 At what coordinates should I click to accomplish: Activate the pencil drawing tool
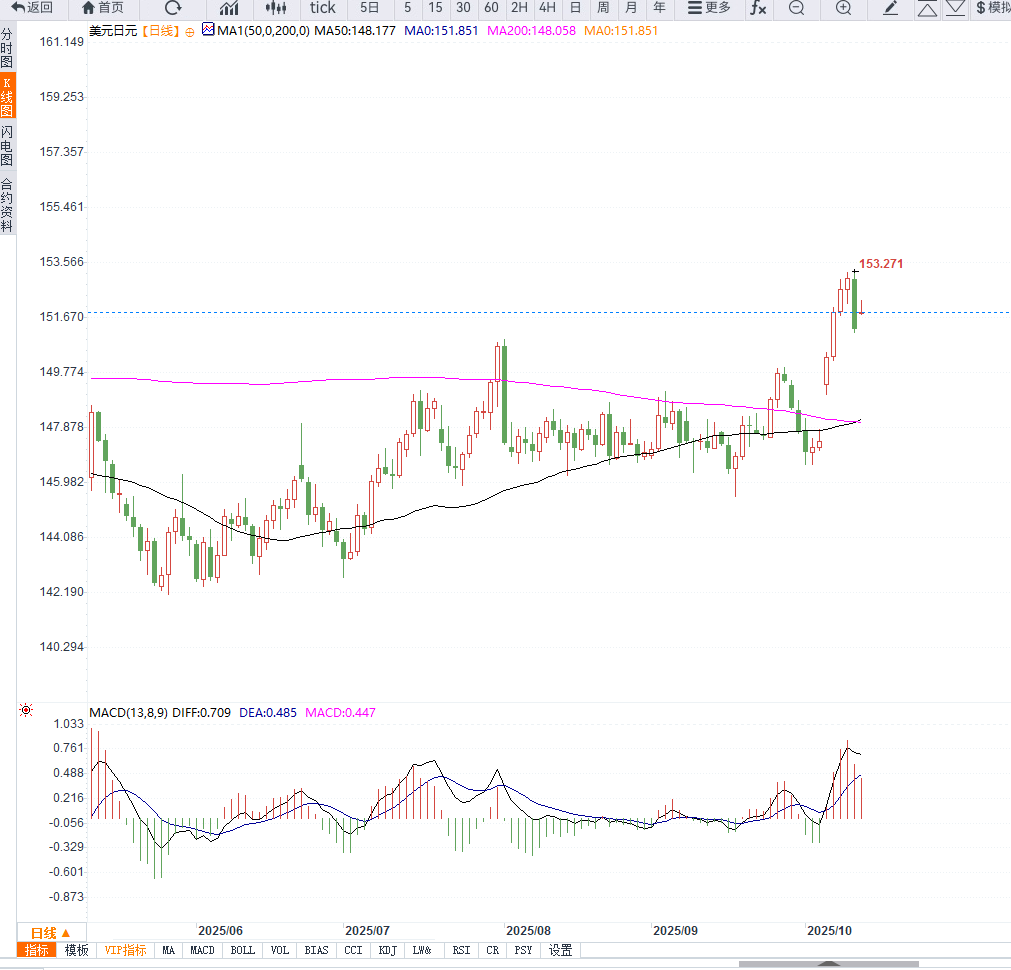coord(890,8)
